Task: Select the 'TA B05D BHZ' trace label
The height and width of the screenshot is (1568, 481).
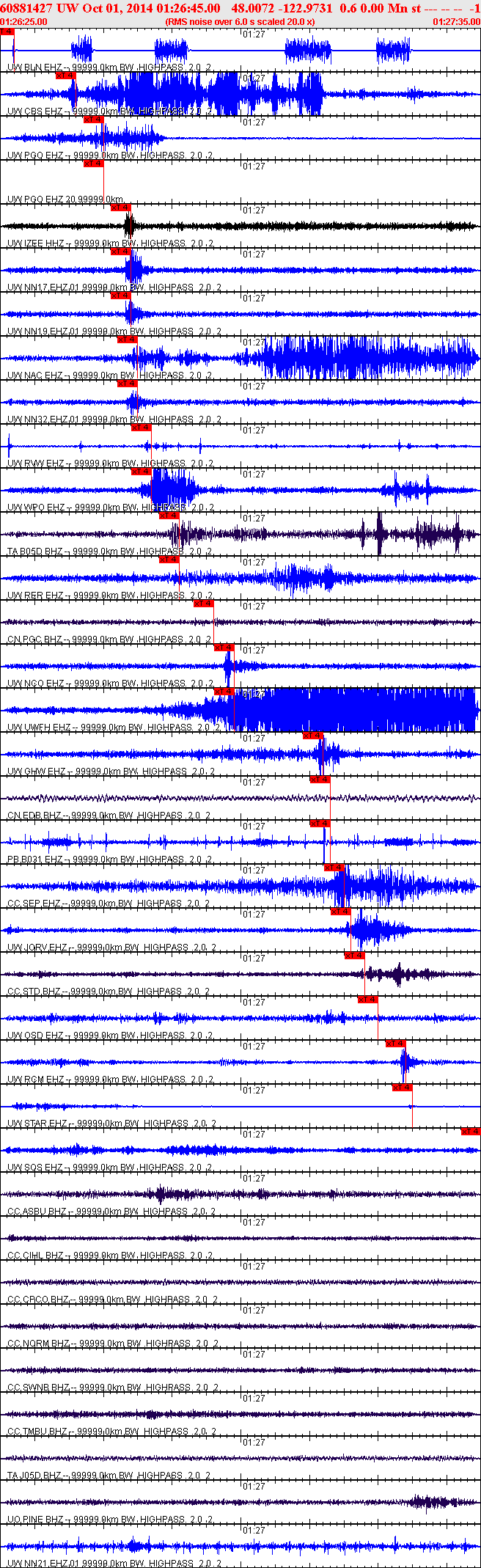Action: pyautogui.click(x=34, y=552)
